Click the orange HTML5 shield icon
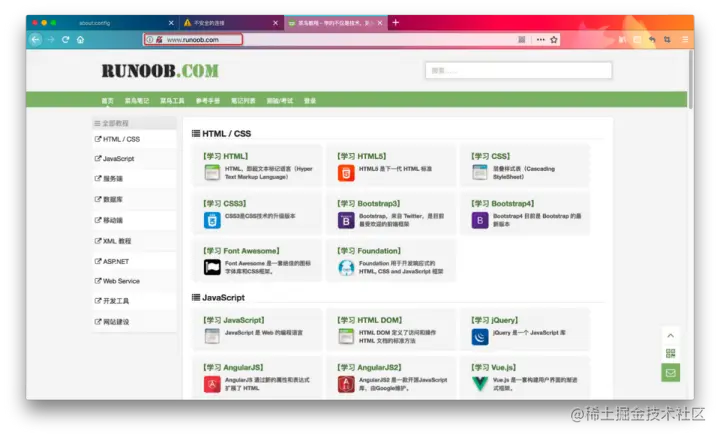 tap(346, 173)
